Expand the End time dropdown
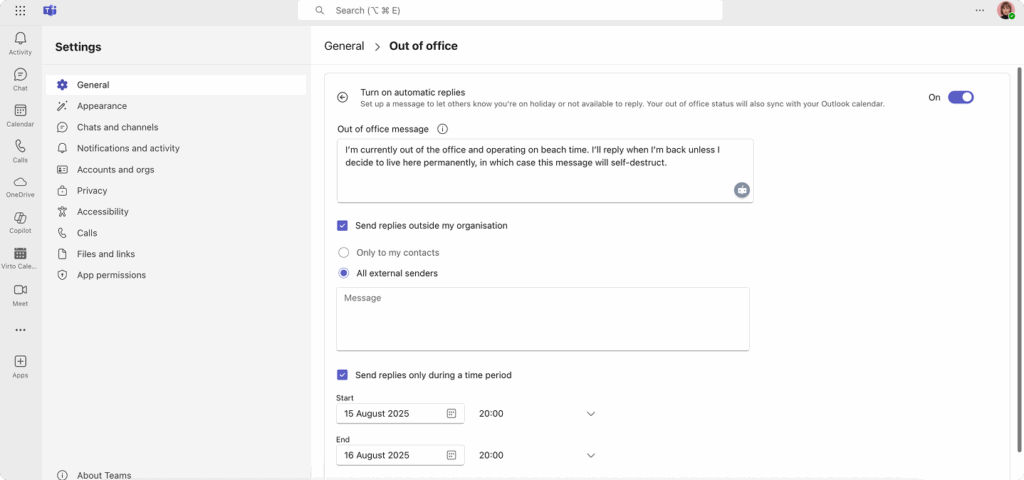The height and width of the screenshot is (480, 1024). tap(590, 456)
